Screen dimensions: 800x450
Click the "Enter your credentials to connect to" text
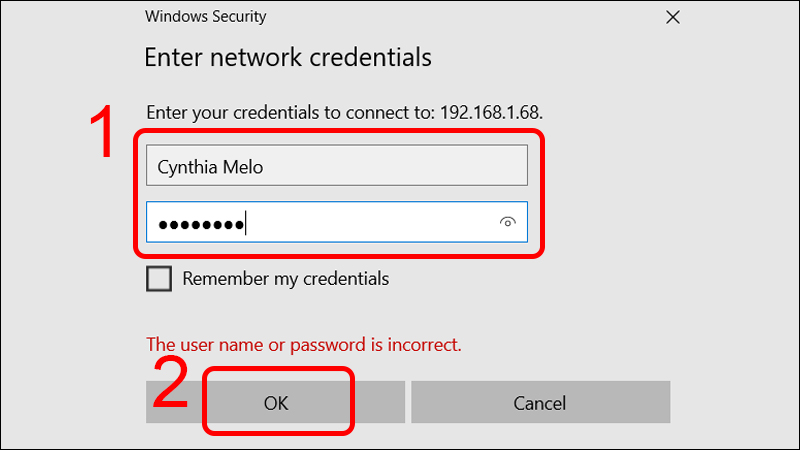[x=288, y=111]
